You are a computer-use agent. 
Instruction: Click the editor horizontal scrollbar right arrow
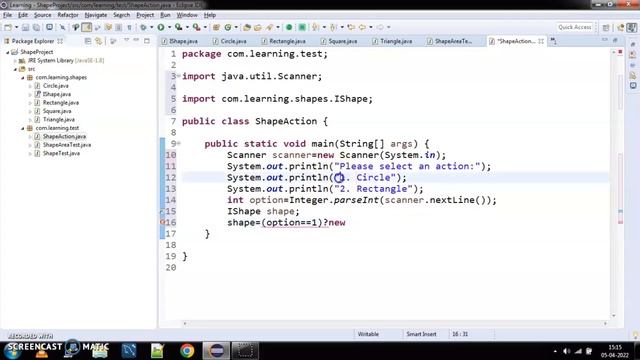(605, 323)
